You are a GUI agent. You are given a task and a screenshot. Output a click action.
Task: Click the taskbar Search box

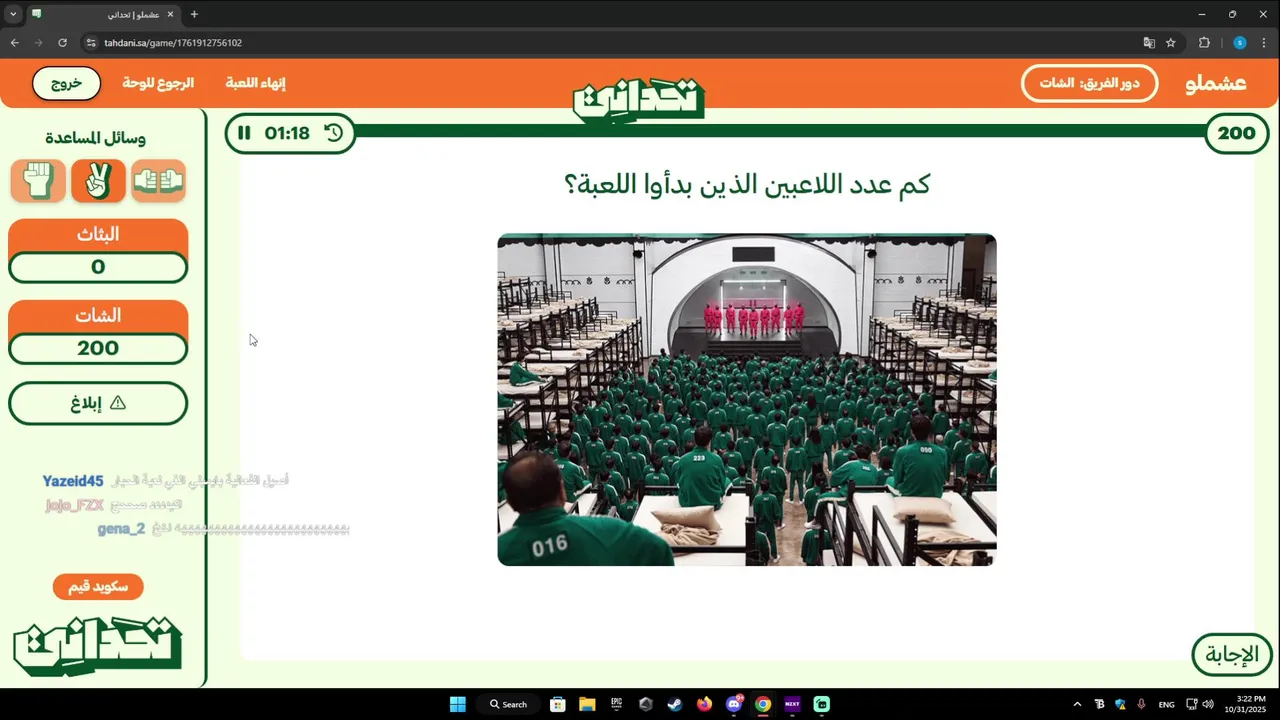point(509,704)
